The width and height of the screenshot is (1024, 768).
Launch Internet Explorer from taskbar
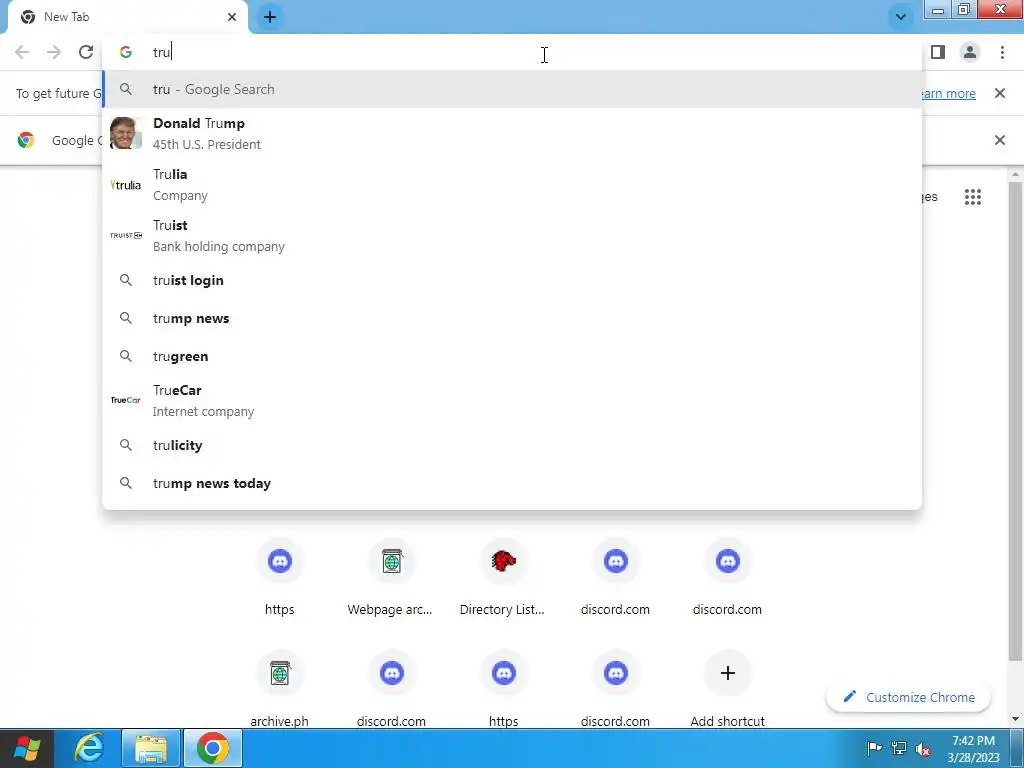pyautogui.click(x=88, y=749)
